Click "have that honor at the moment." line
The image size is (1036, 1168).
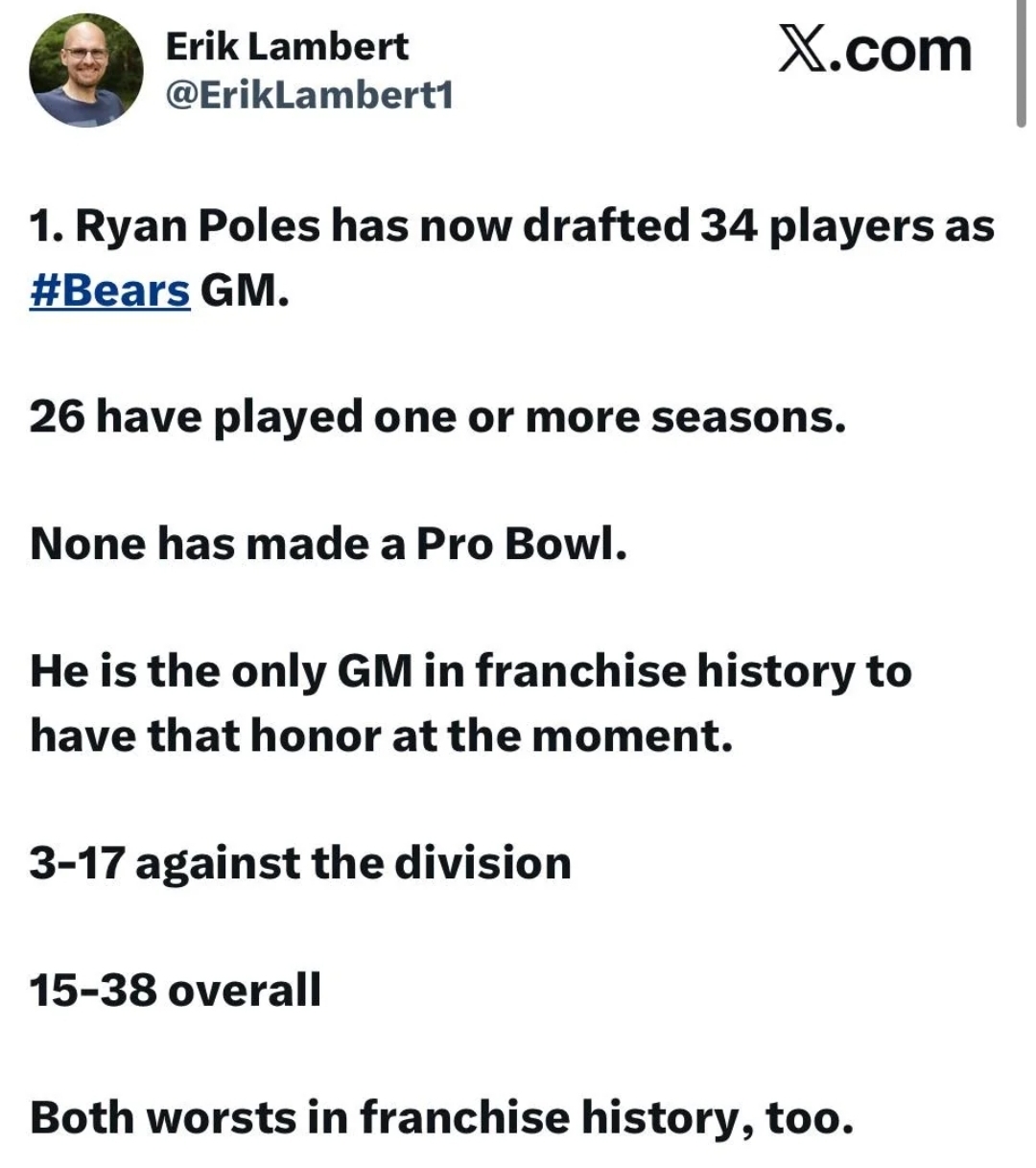pos(381,736)
